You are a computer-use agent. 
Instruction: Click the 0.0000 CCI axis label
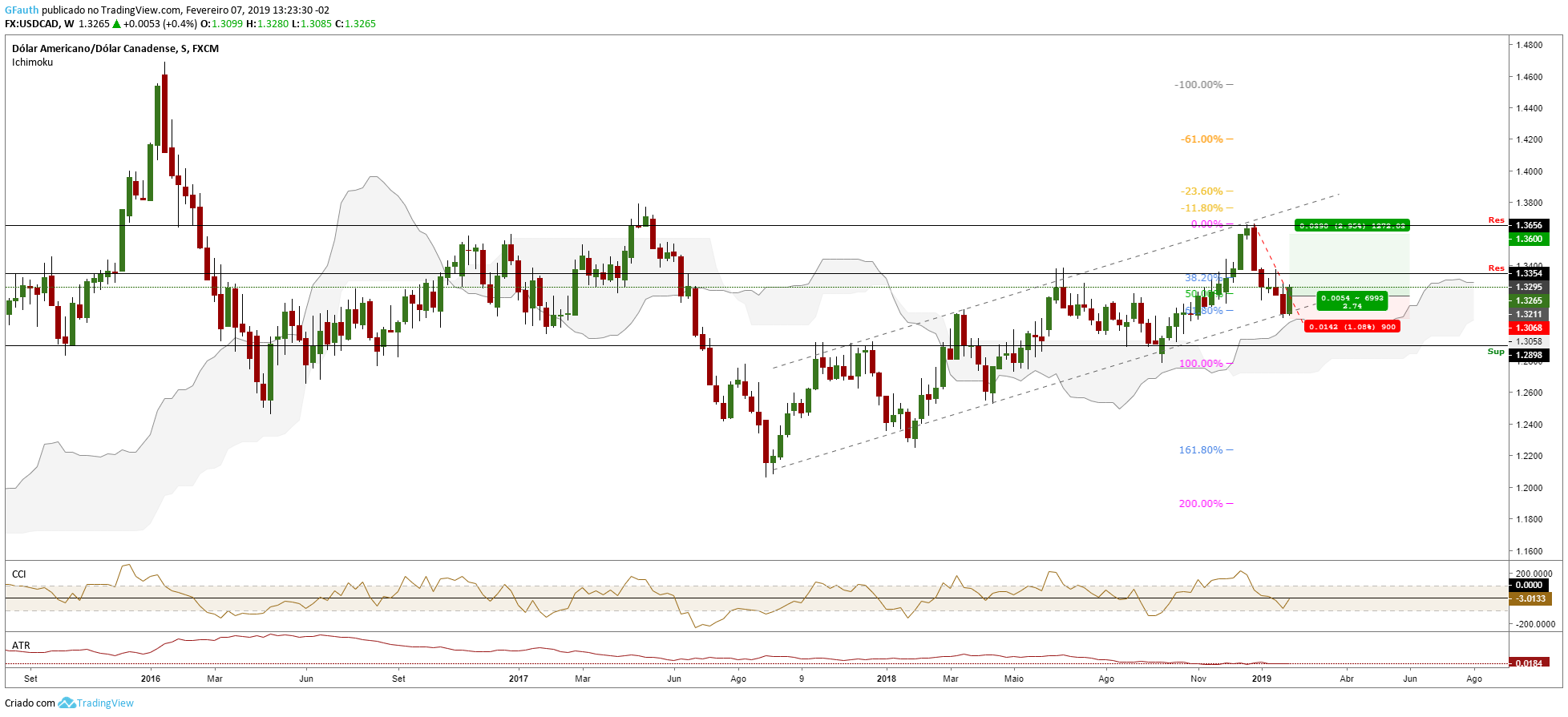click(x=1528, y=585)
